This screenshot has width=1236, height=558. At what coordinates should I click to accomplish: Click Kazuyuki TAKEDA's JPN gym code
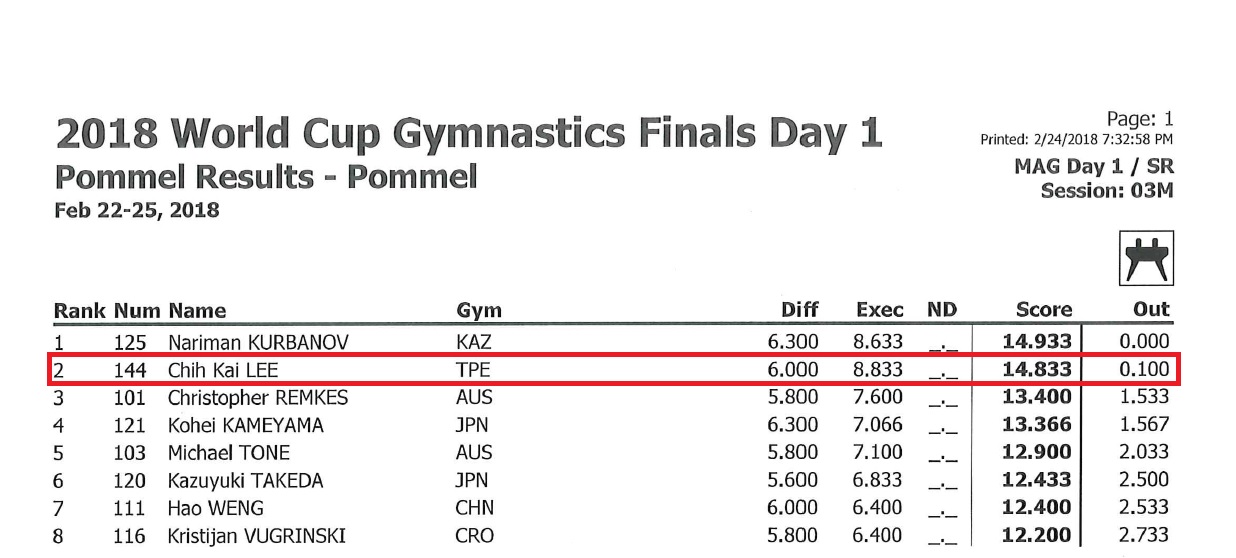471,481
